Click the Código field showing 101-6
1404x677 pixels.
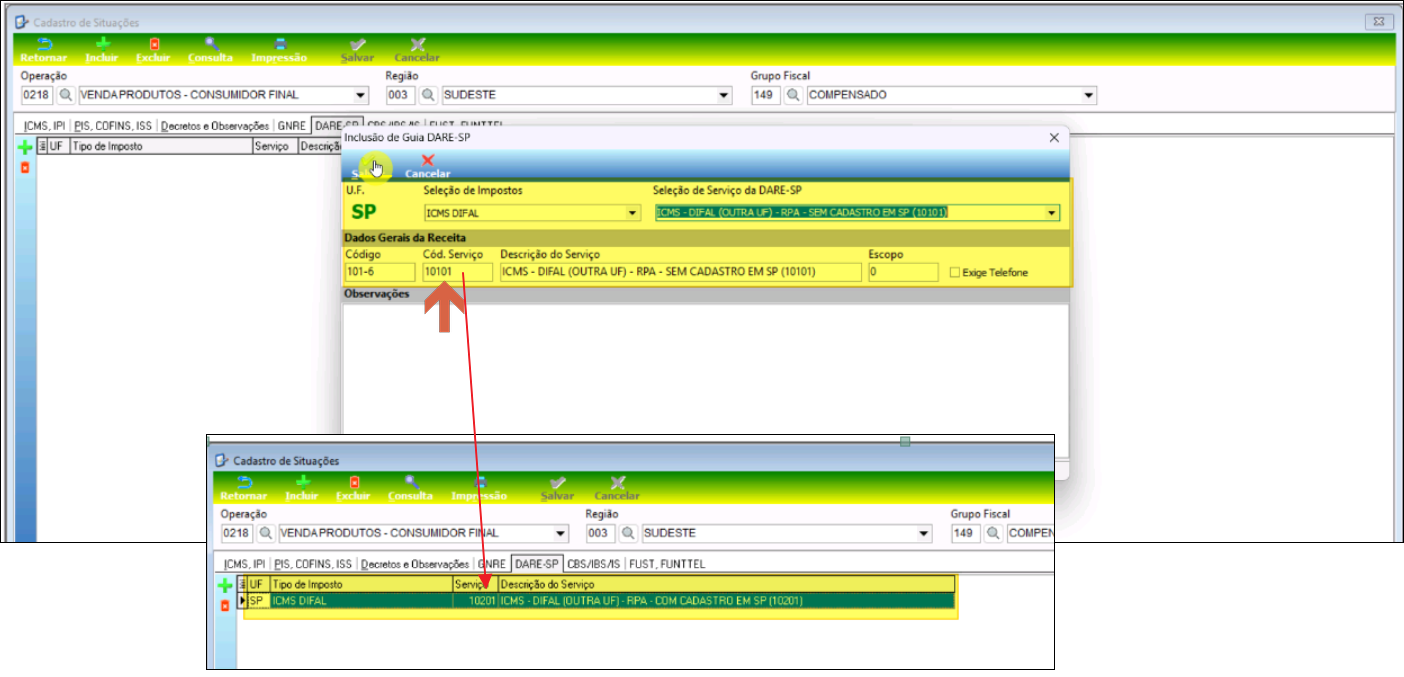pyautogui.click(x=380, y=272)
